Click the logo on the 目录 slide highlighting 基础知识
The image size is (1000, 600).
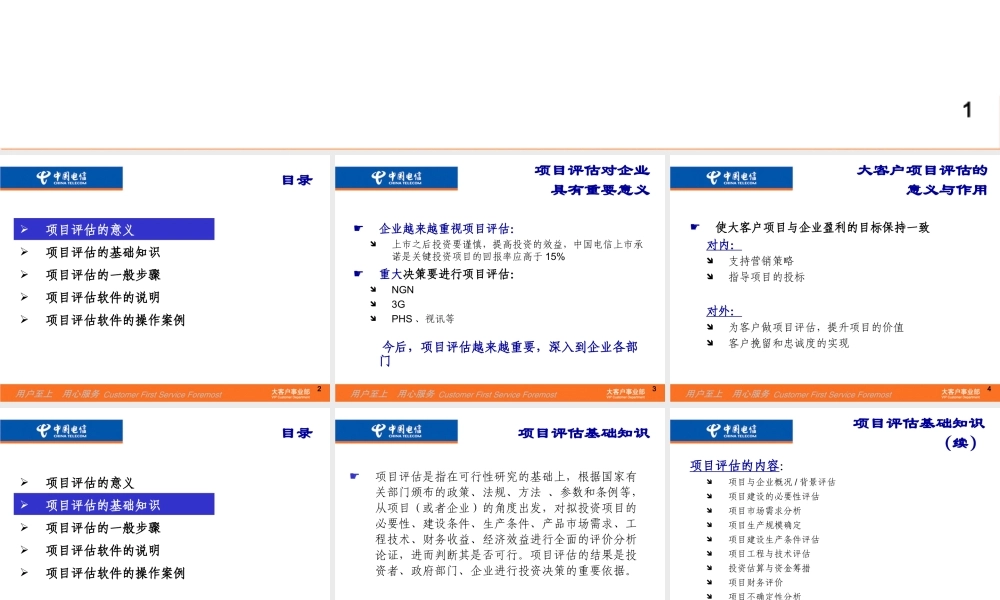(61, 431)
